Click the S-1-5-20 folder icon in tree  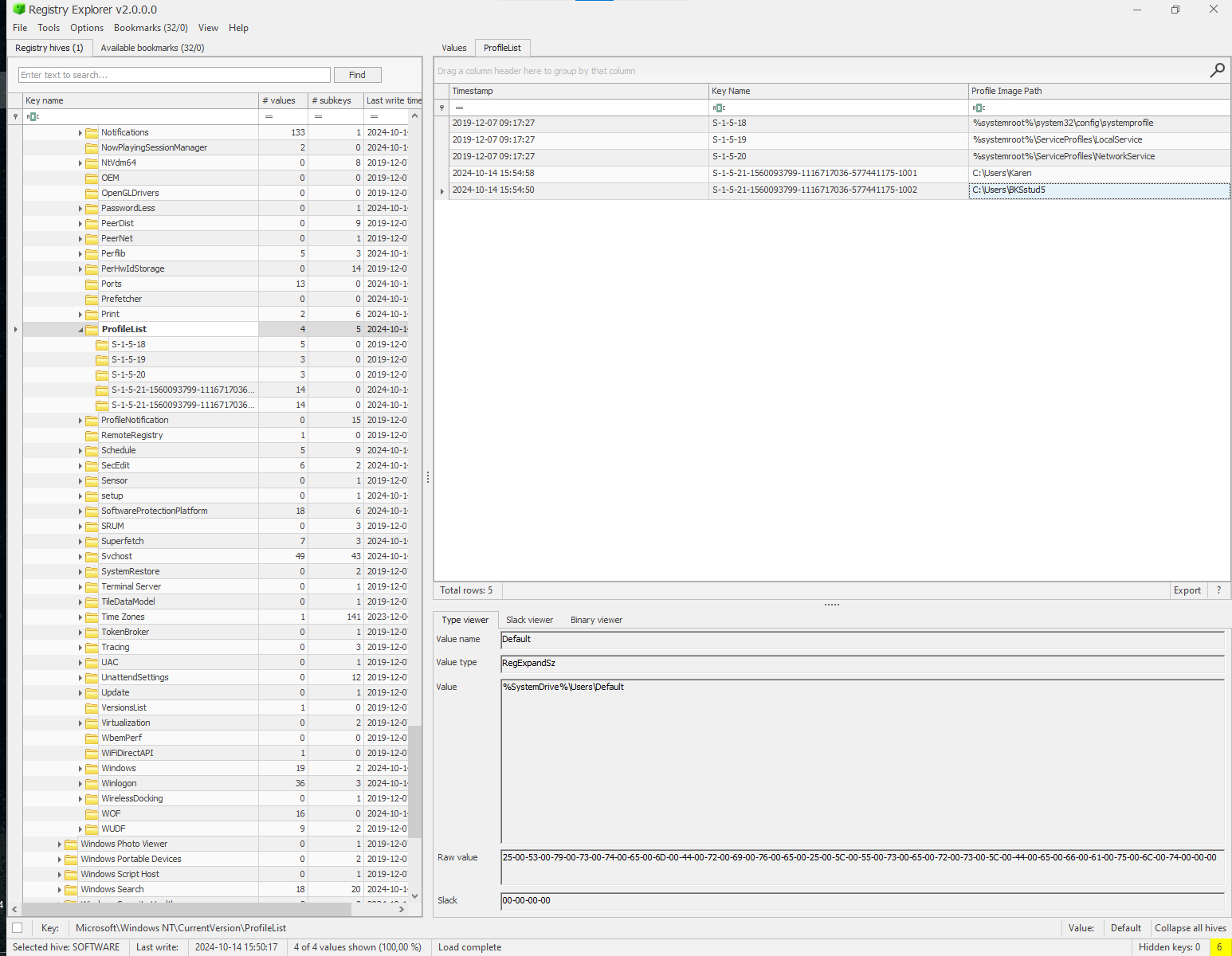click(102, 374)
